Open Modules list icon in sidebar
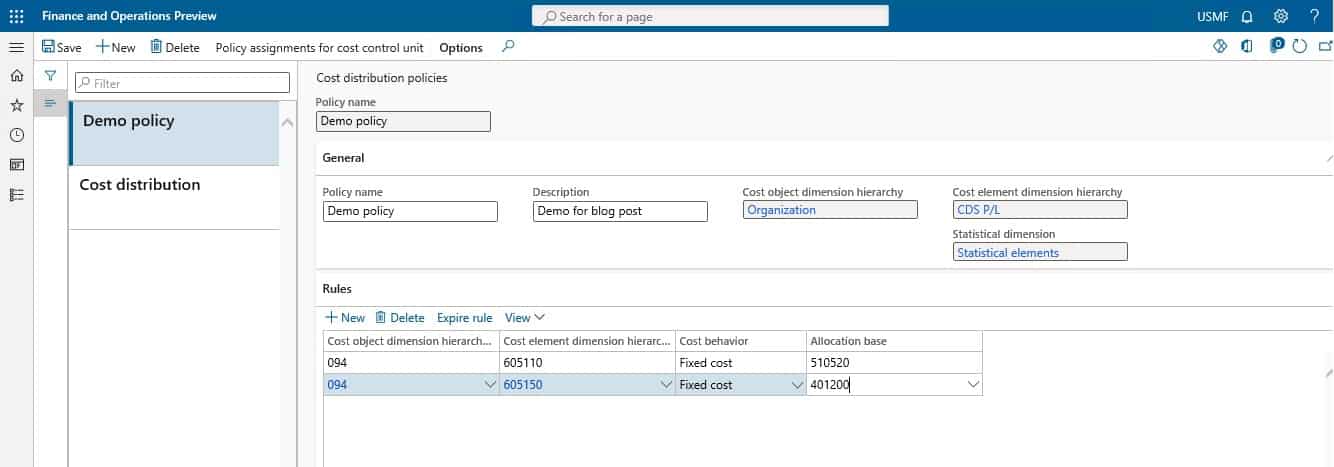The width and height of the screenshot is (1334, 467). [x=16, y=195]
